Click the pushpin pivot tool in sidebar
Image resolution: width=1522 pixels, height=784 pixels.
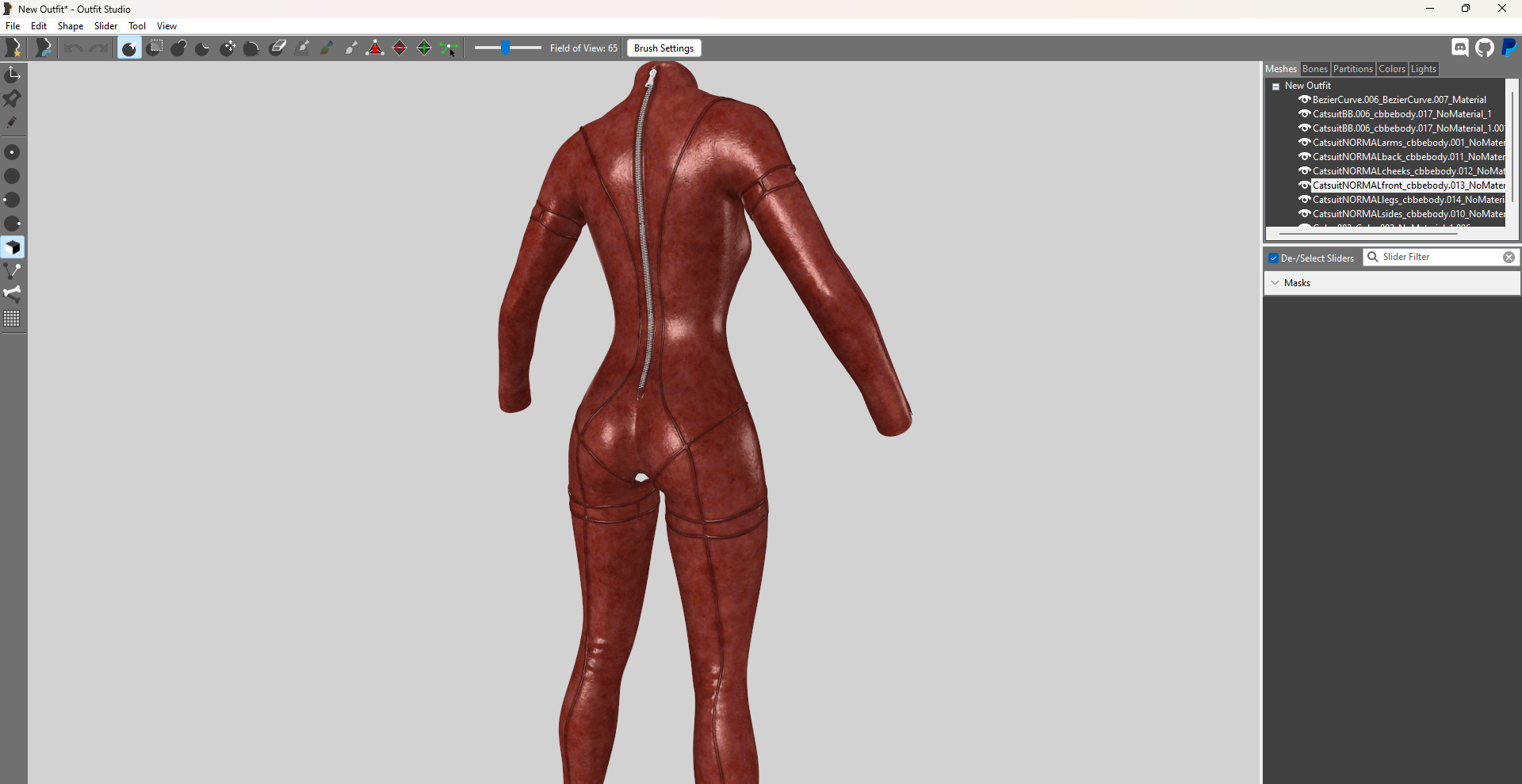pos(12,98)
